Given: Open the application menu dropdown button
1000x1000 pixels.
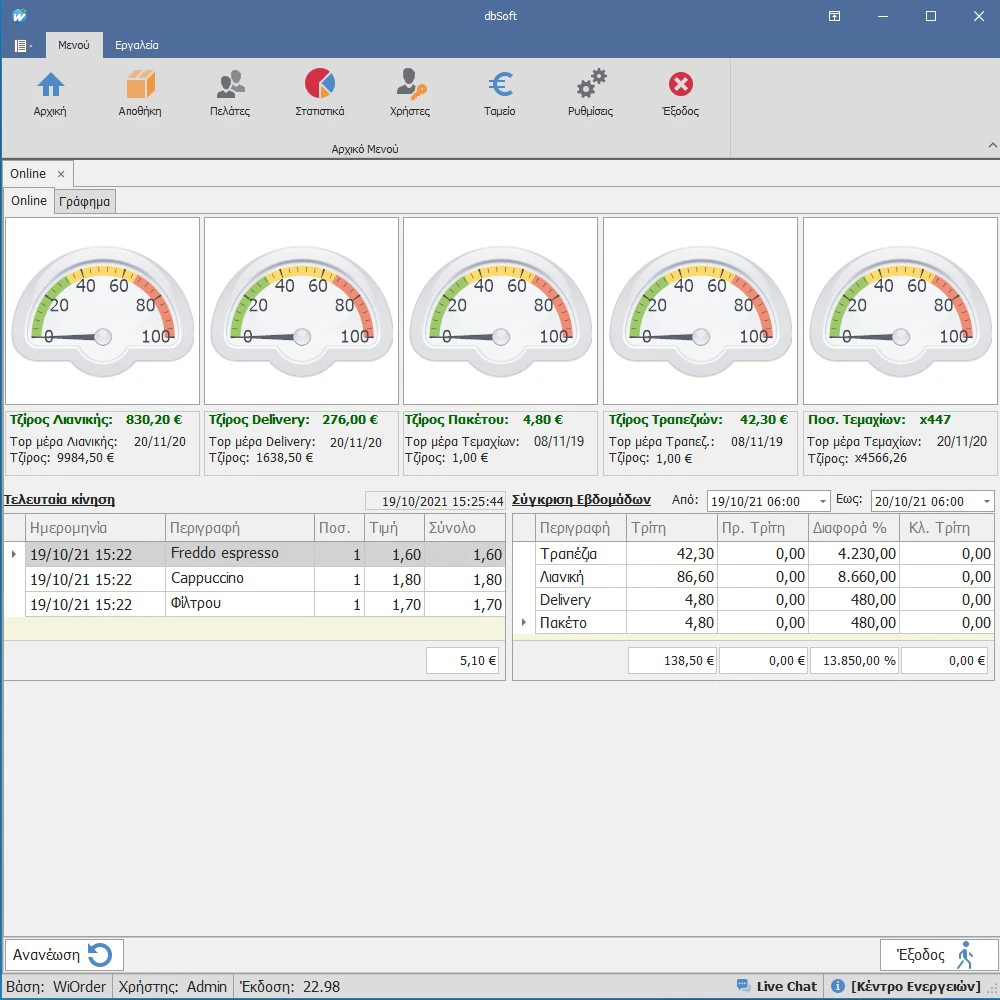Looking at the screenshot, I should point(23,46).
